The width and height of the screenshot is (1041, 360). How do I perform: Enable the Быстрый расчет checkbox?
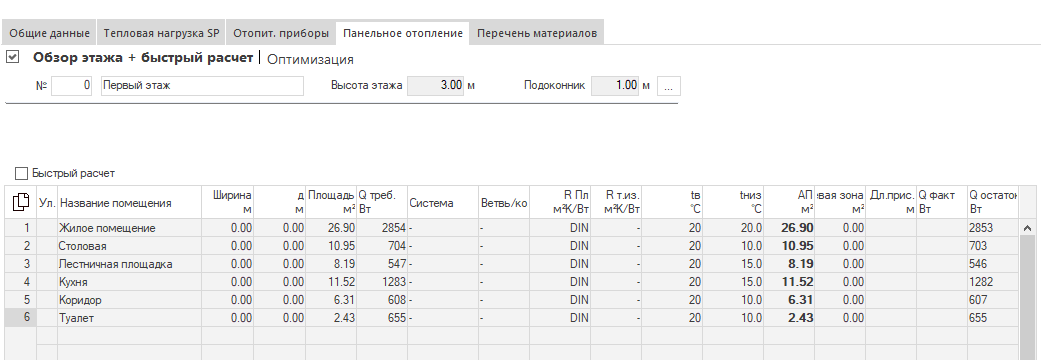pyautogui.click(x=21, y=173)
